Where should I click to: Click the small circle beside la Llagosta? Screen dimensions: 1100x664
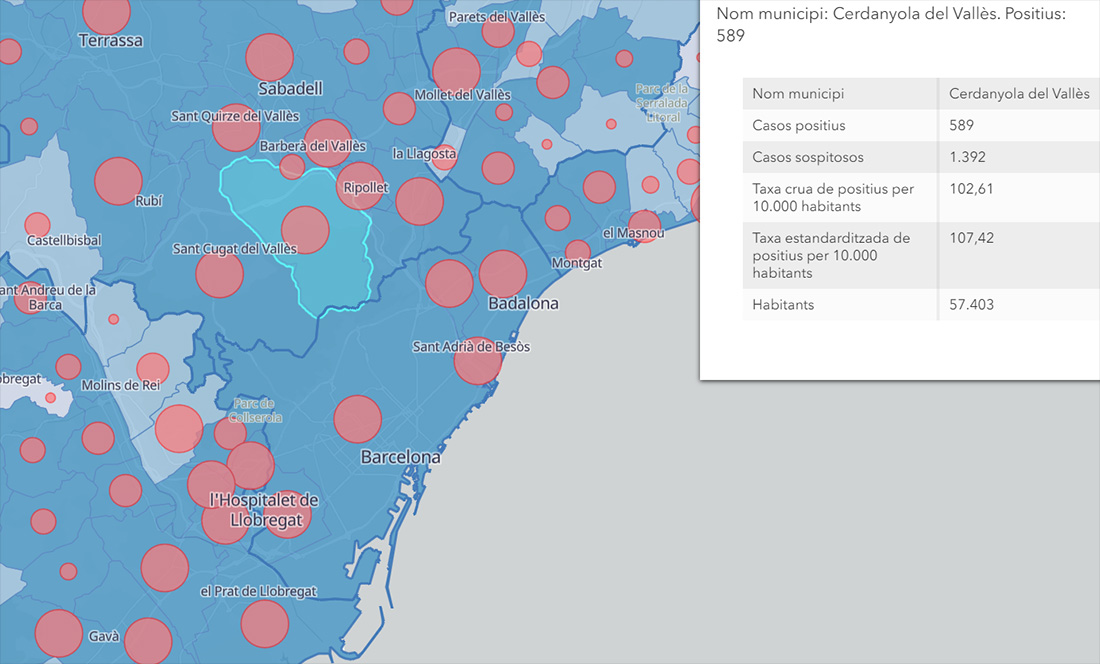tap(445, 154)
